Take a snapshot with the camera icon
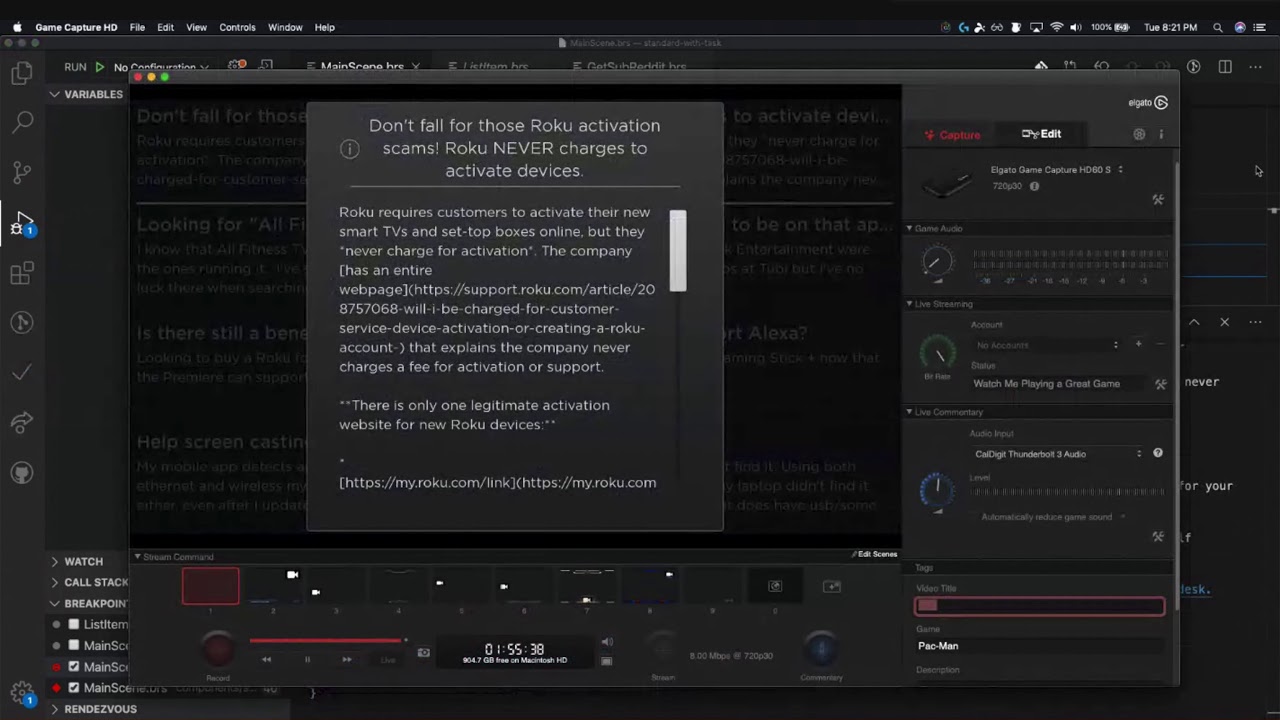Image resolution: width=1280 pixels, height=720 pixels. tap(423, 652)
